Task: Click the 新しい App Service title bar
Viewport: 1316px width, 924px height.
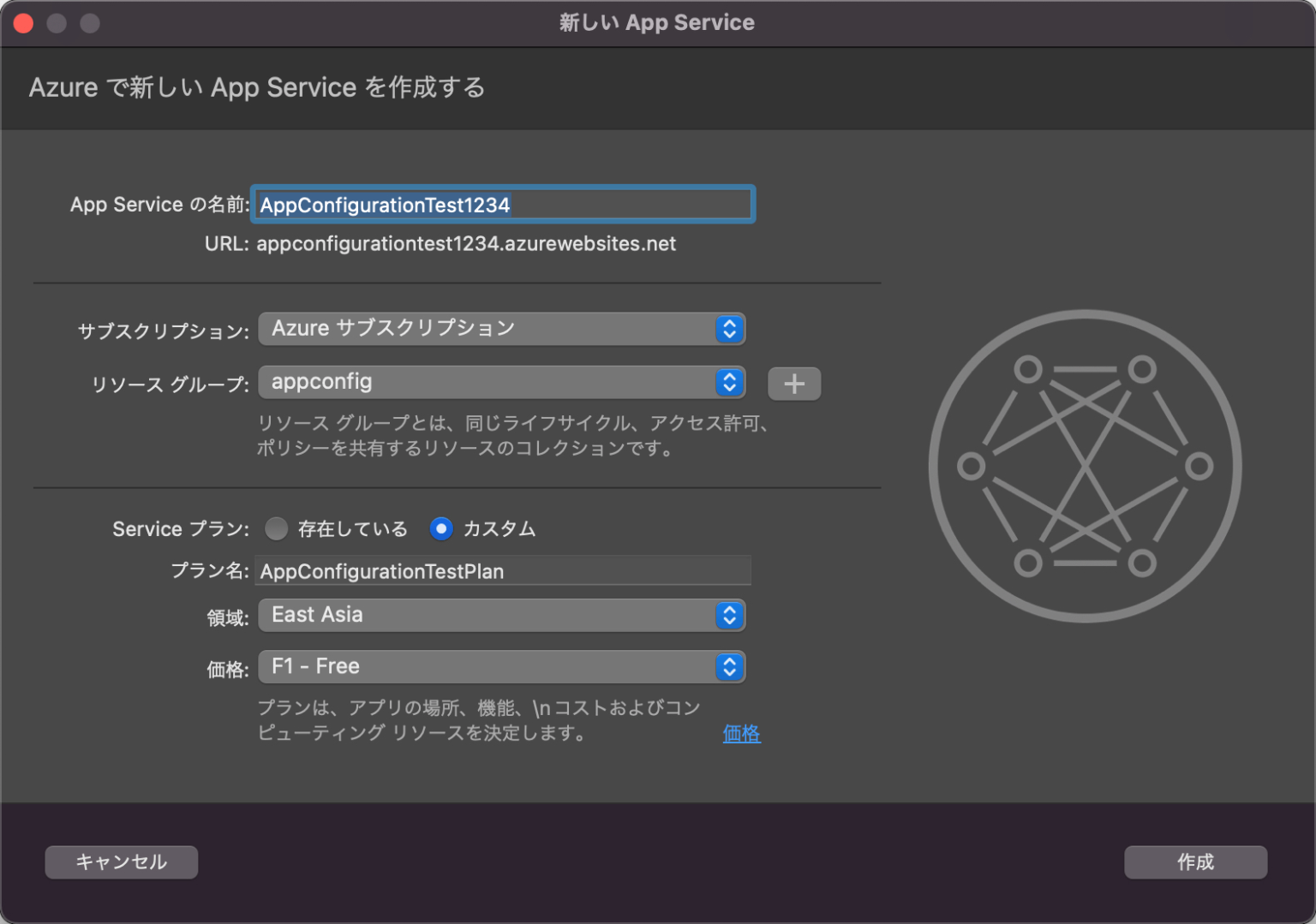Action: [658, 22]
